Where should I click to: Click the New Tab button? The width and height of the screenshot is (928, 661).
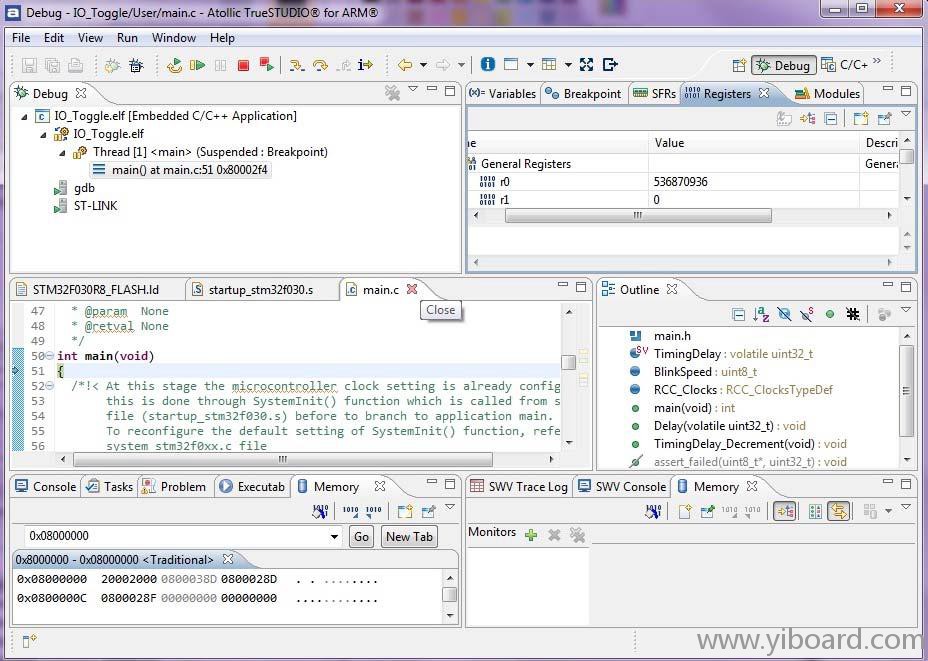(409, 537)
